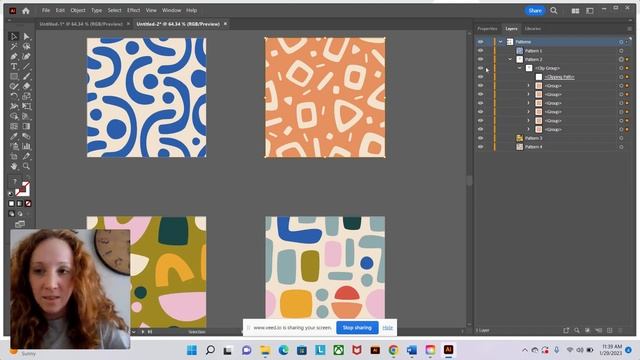
Task: Expand the last Group above Pattern 3
Action: pos(529,129)
